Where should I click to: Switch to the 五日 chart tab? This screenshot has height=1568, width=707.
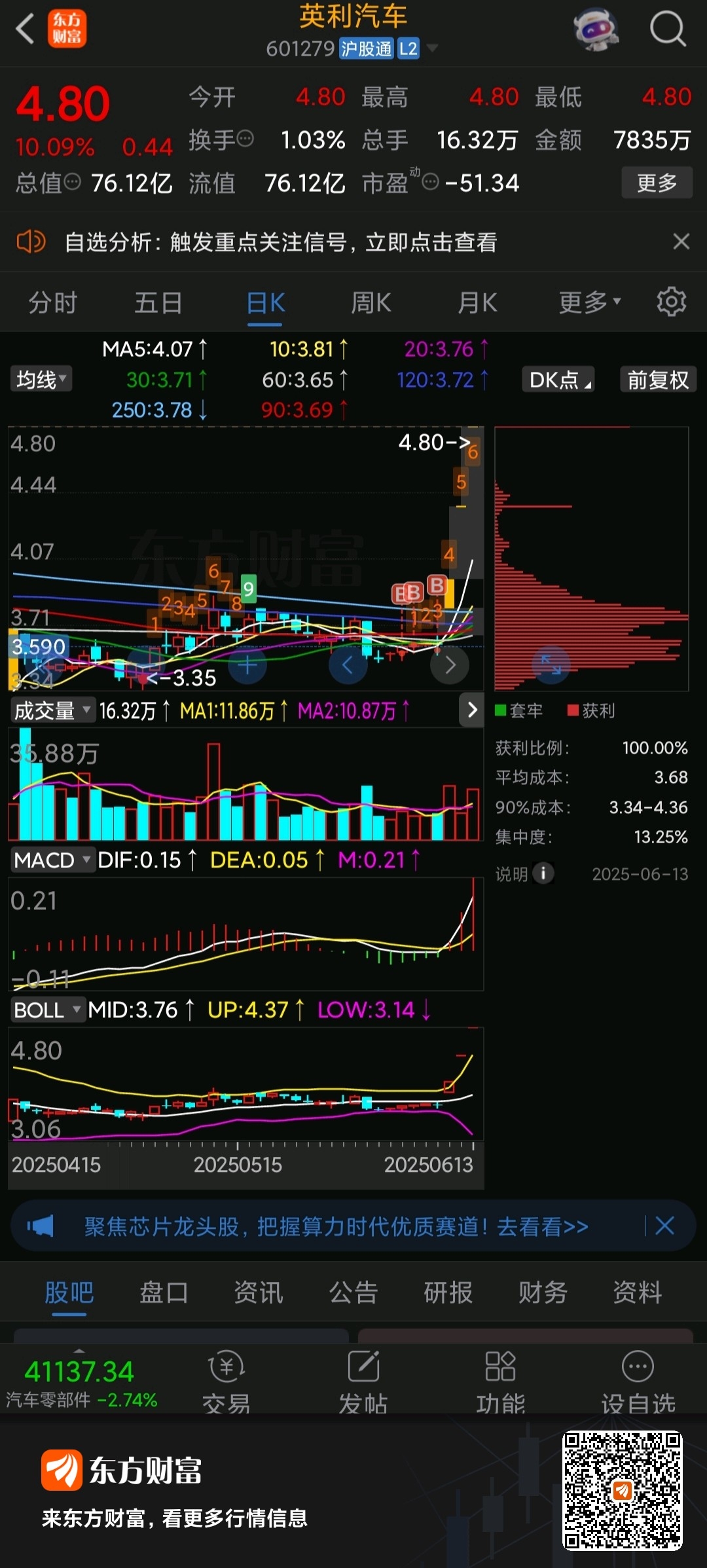tap(158, 303)
